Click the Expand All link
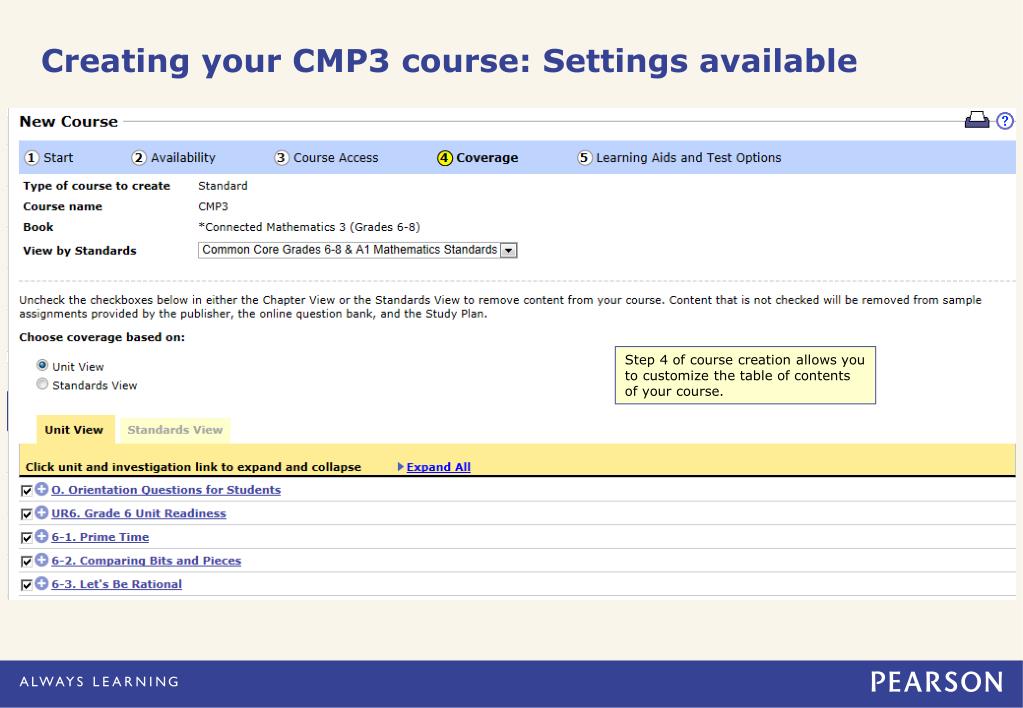The height and width of the screenshot is (708, 1023). pos(438,467)
